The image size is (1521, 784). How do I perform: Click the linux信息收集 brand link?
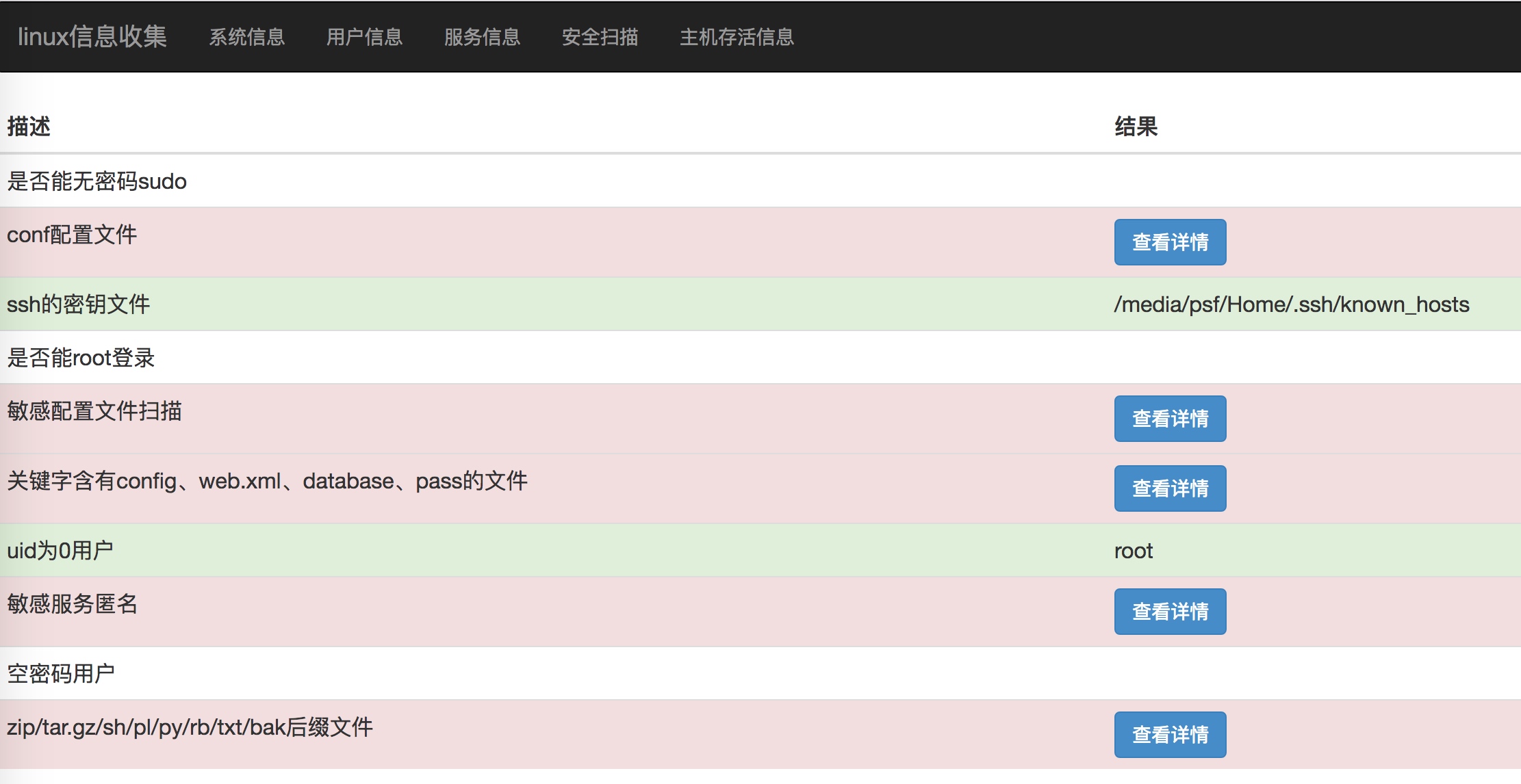(92, 36)
